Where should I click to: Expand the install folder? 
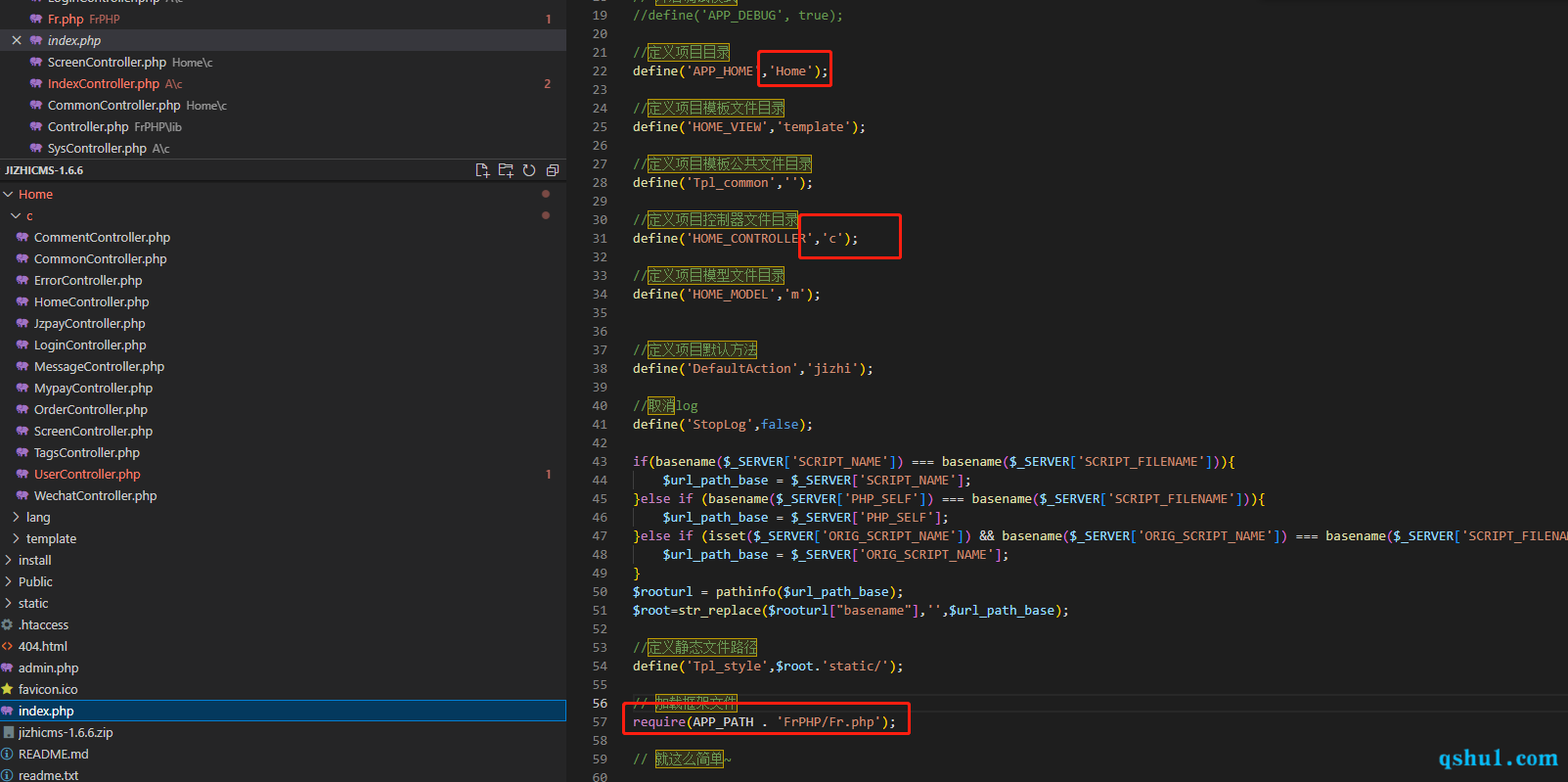pos(8,560)
